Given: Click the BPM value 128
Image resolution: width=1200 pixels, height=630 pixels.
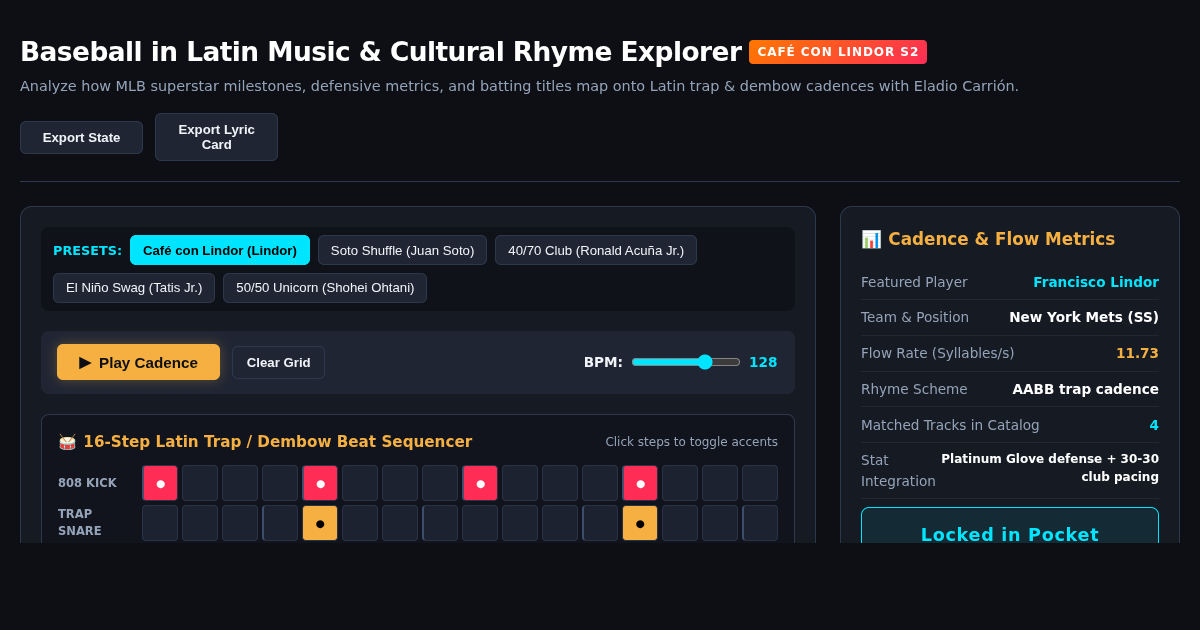Looking at the screenshot, I should [x=763, y=362].
